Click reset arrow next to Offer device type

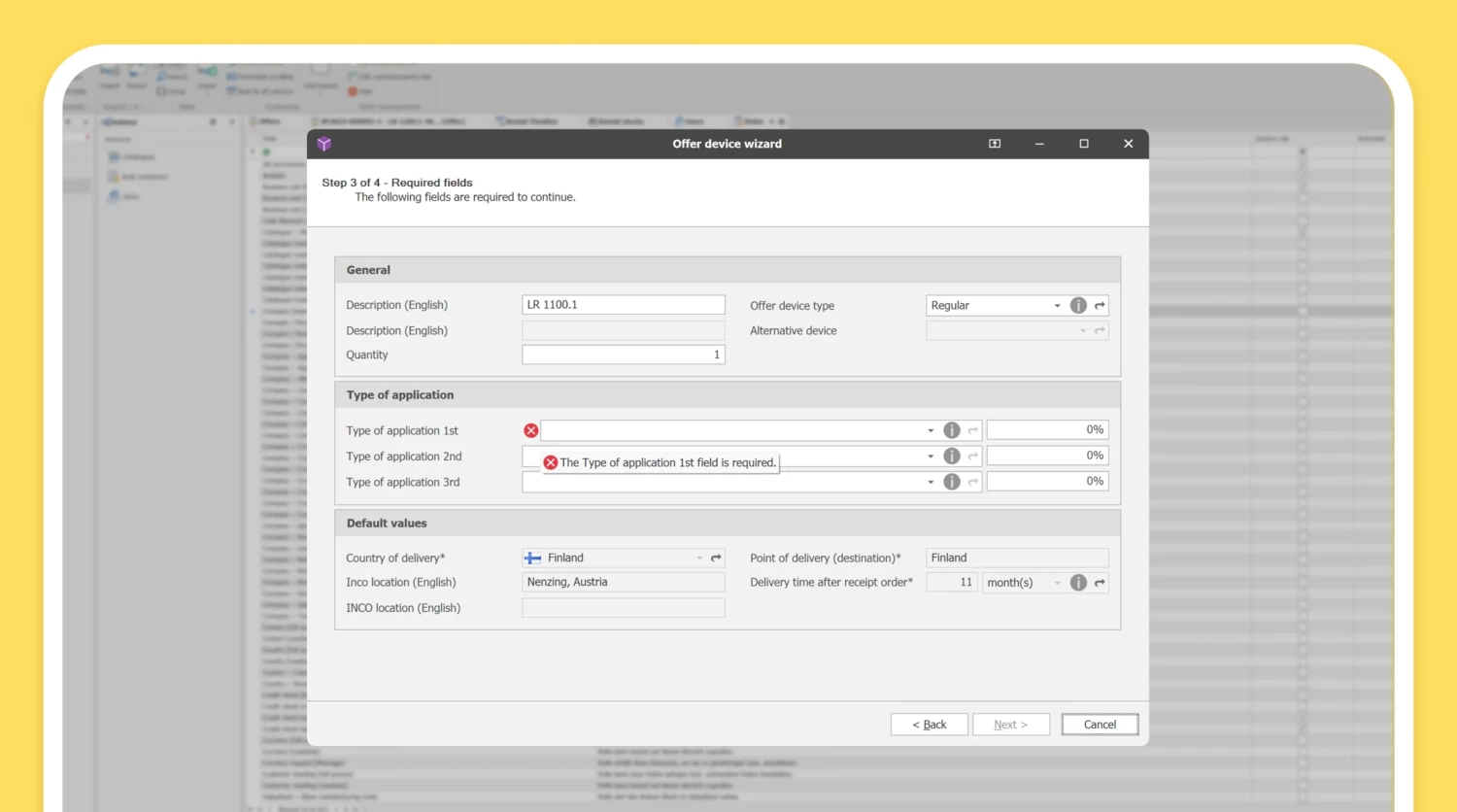[1100, 305]
